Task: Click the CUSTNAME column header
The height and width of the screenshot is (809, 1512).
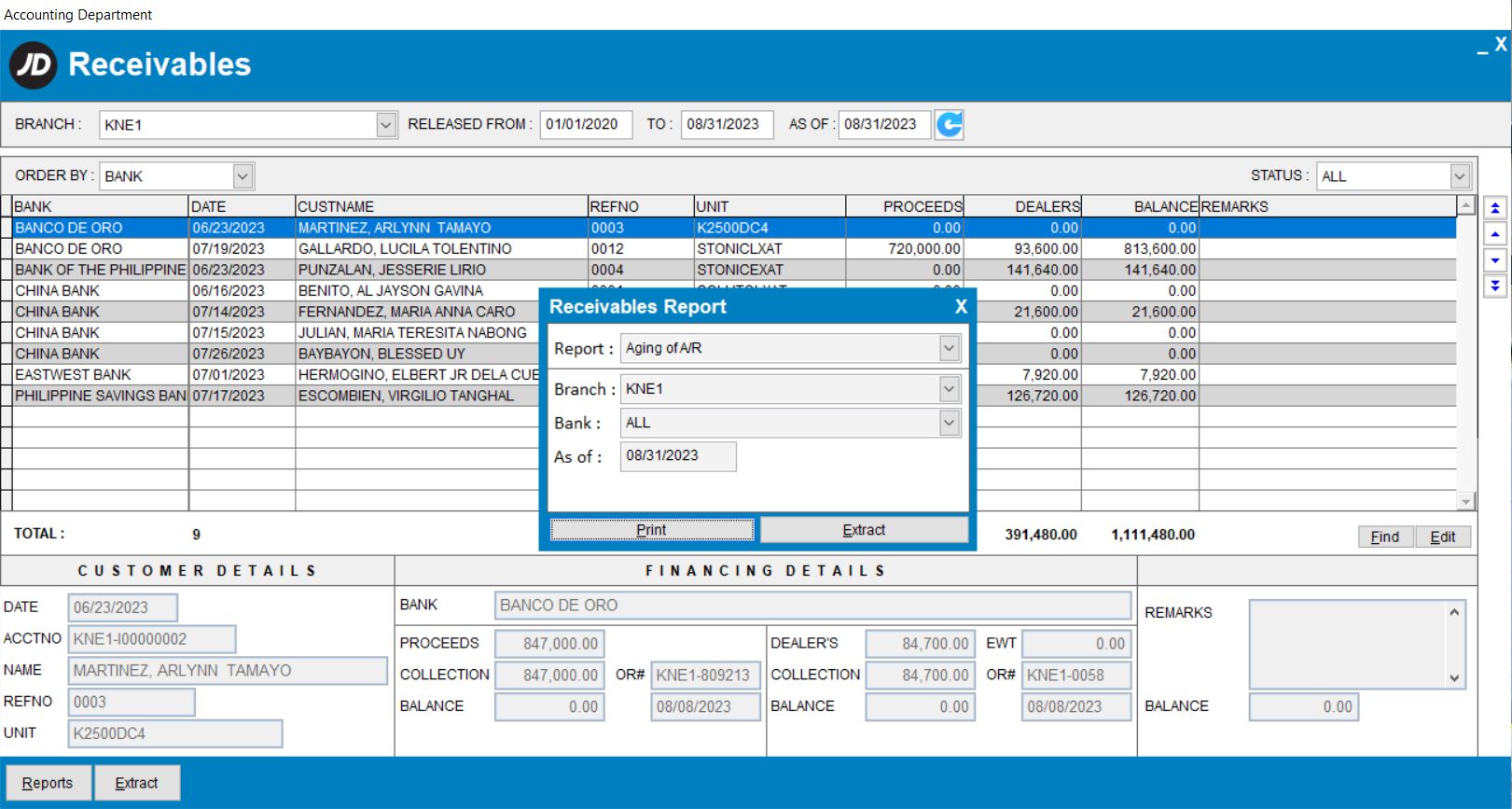Action: pyautogui.click(x=441, y=206)
